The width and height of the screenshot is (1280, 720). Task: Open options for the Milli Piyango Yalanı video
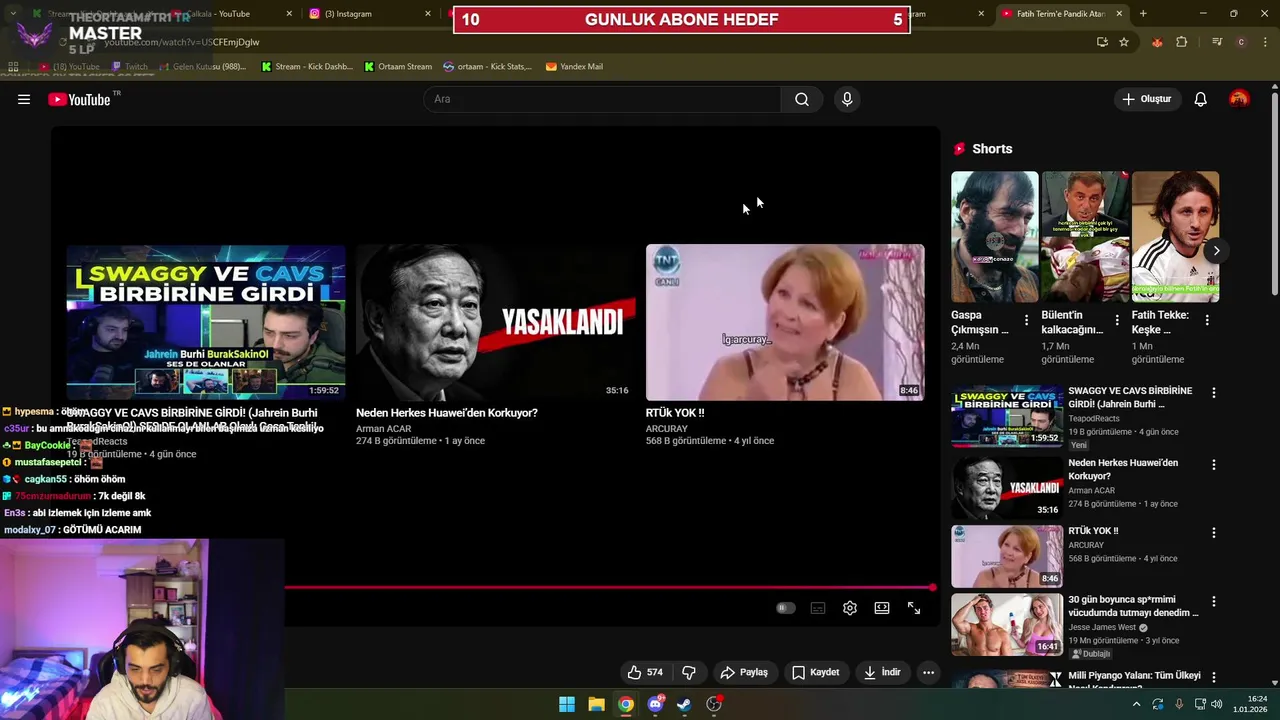pyautogui.click(x=1214, y=678)
